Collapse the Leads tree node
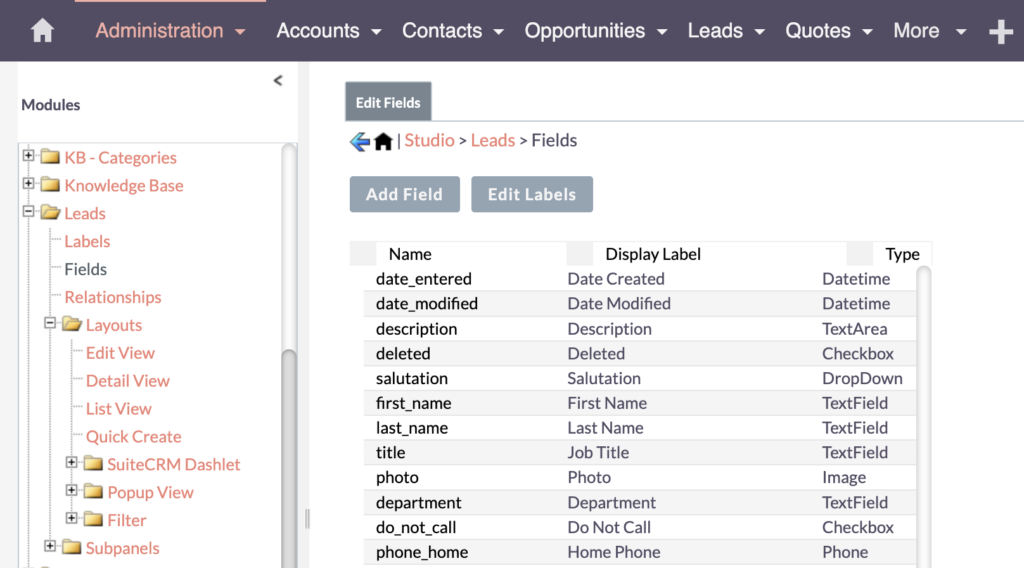Viewport: 1024px width, 568px height. tap(28, 212)
